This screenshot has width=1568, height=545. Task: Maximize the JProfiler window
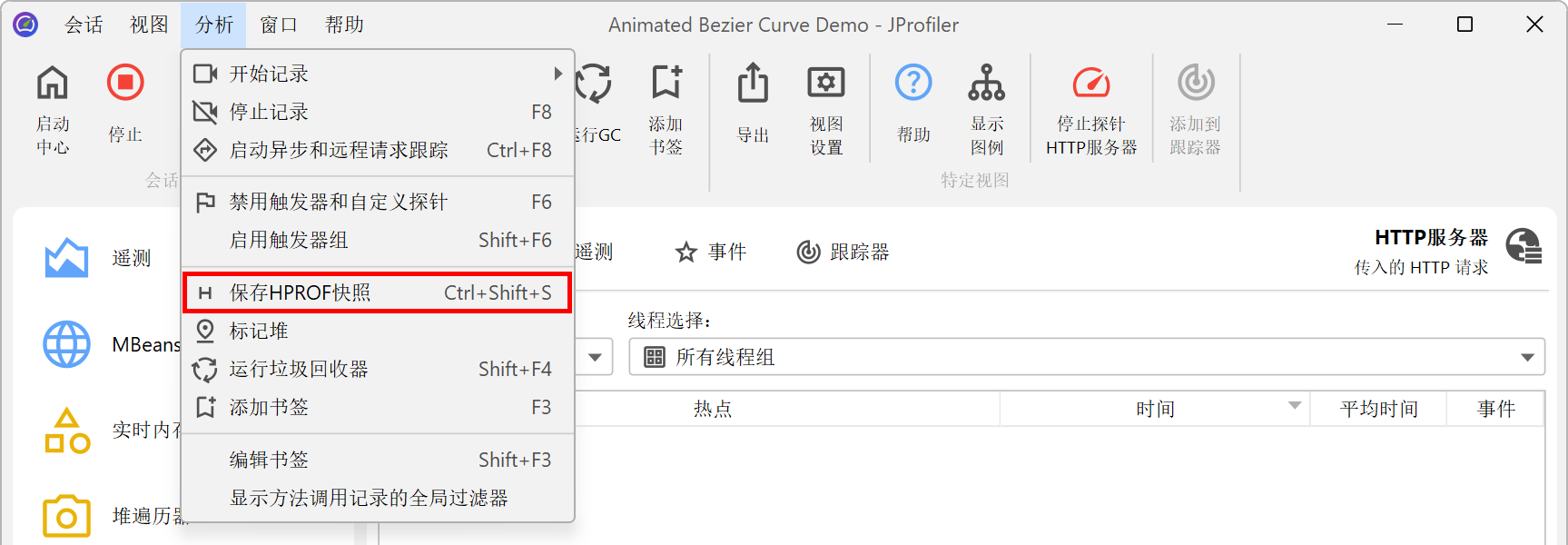[x=1464, y=25]
